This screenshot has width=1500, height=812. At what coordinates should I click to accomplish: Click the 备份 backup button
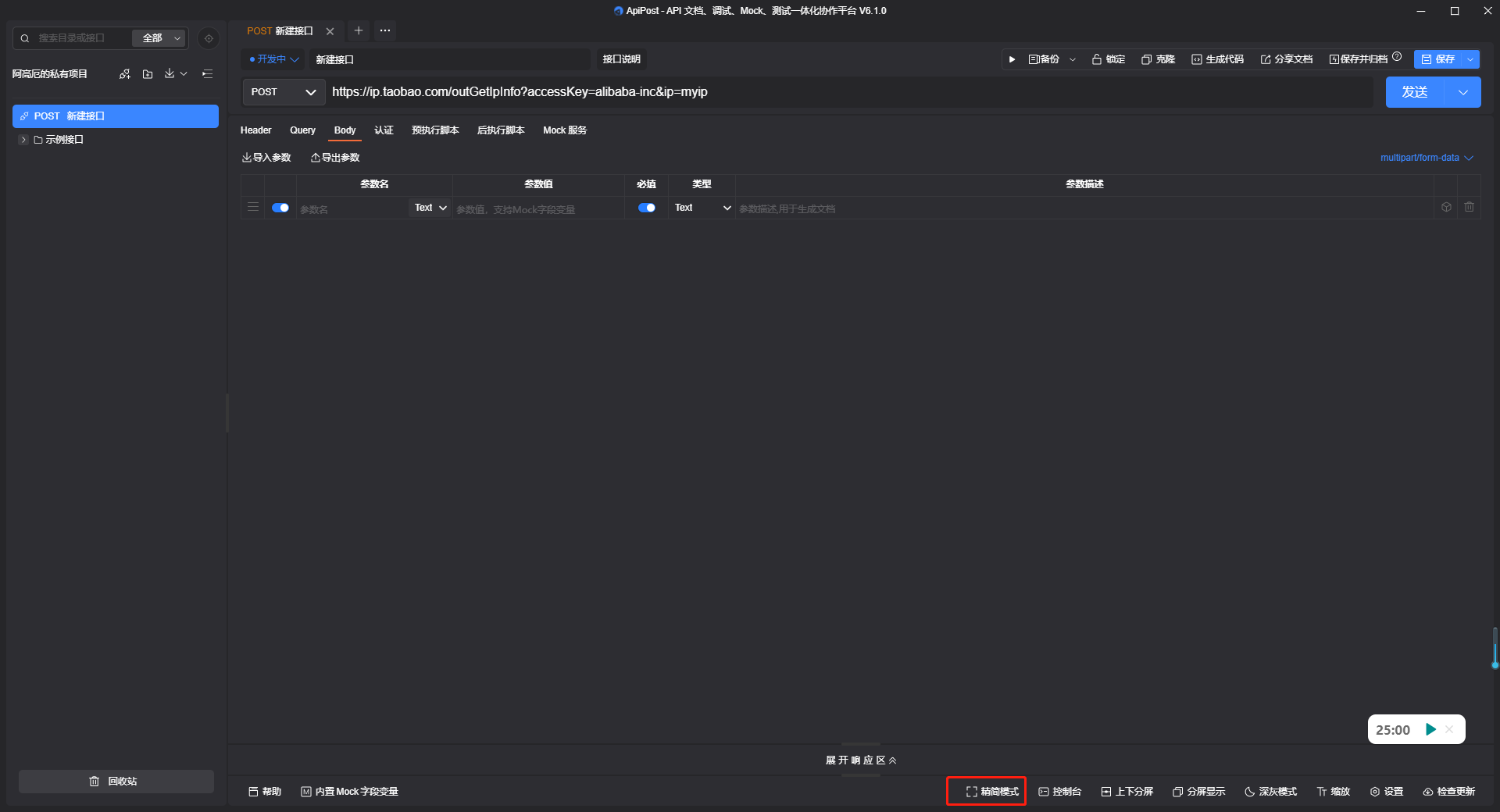1044,59
